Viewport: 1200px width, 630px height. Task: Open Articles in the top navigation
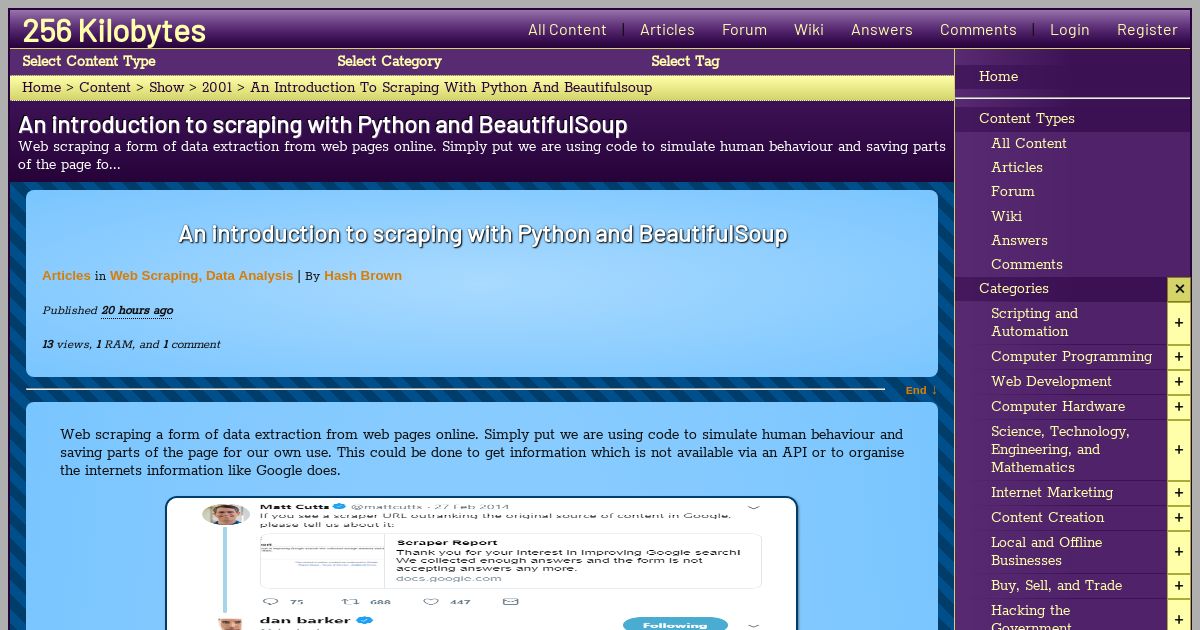667,30
